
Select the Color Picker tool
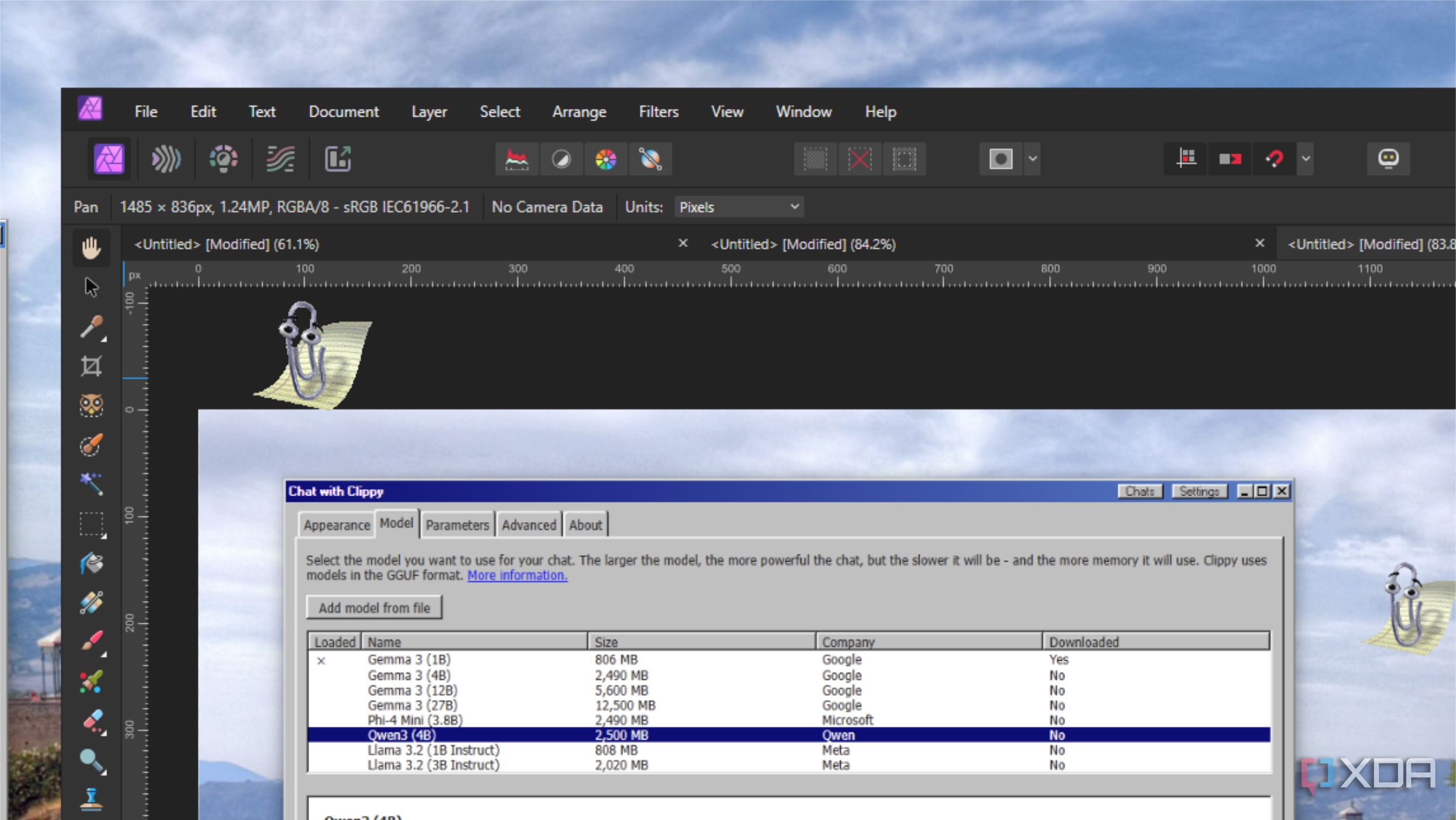[x=91, y=327]
